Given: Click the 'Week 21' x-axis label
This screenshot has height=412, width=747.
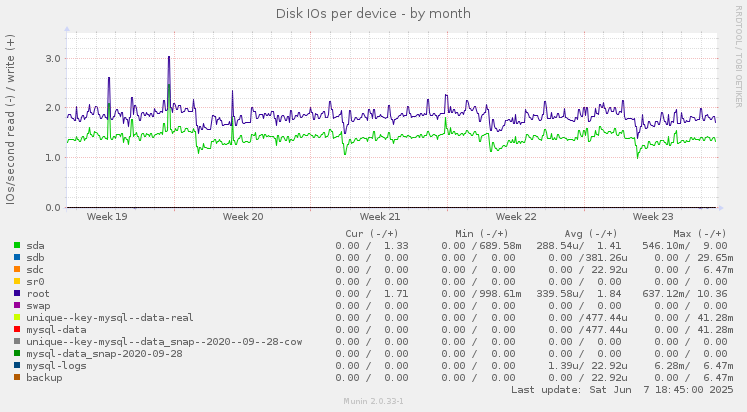Looking at the screenshot, I should [380, 217].
